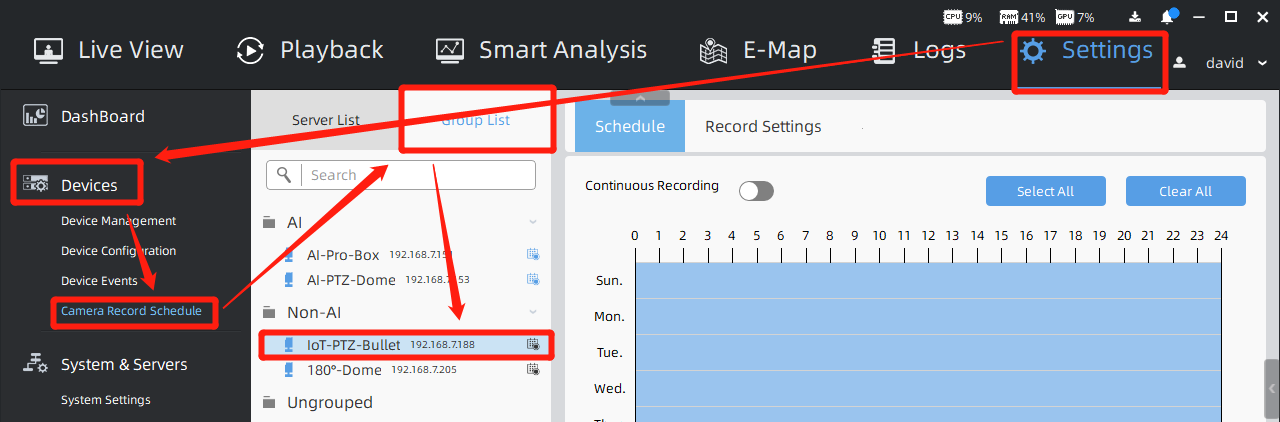This screenshot has height=422, width=1280.
Task: Open the Schedule tab
Action: 630,126
